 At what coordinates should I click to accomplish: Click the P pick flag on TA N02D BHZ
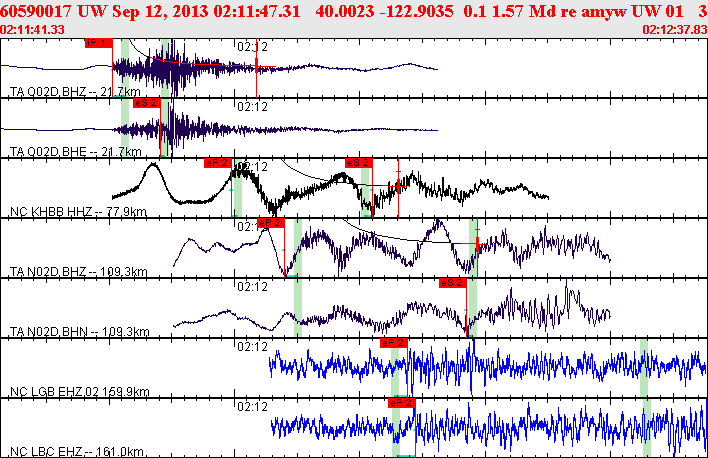pos(271,223)
